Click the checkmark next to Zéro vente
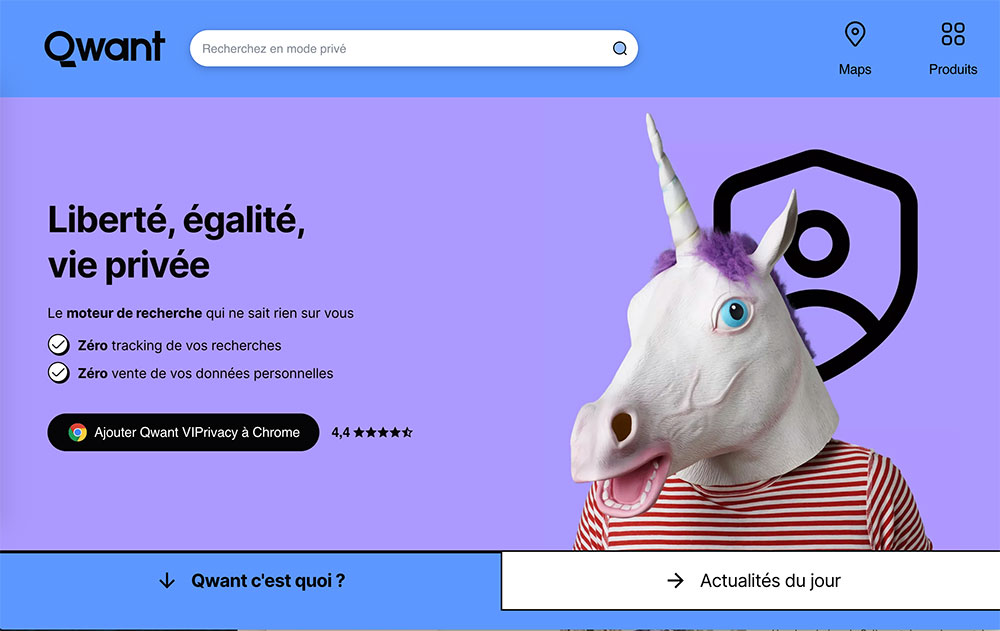This screenshot has width=1000, height=631. pos(59,373)
